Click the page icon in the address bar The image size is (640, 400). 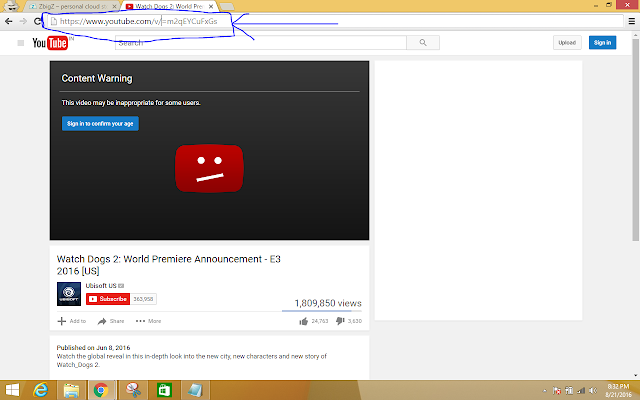[53, 21]
